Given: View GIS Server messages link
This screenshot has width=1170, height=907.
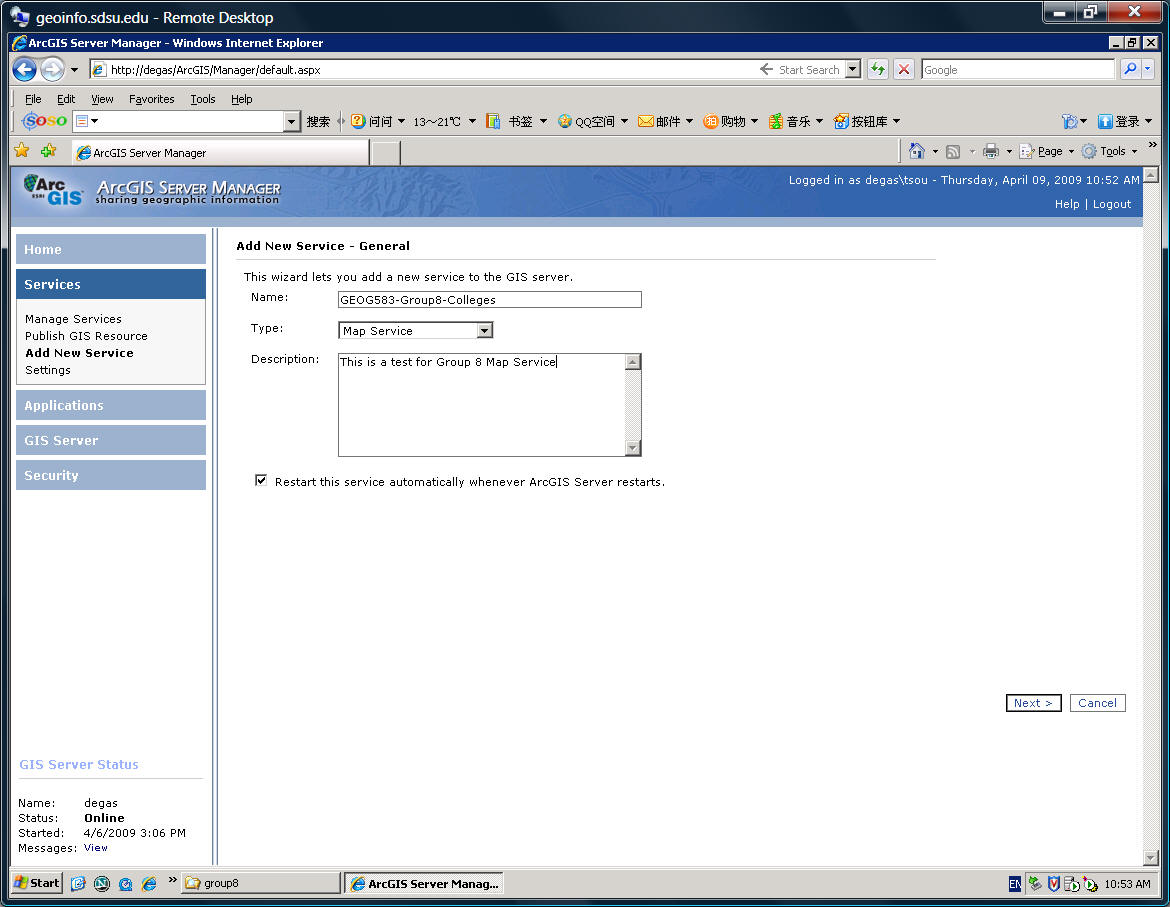Looking at the screenshot, I should (x=96, y=847).
